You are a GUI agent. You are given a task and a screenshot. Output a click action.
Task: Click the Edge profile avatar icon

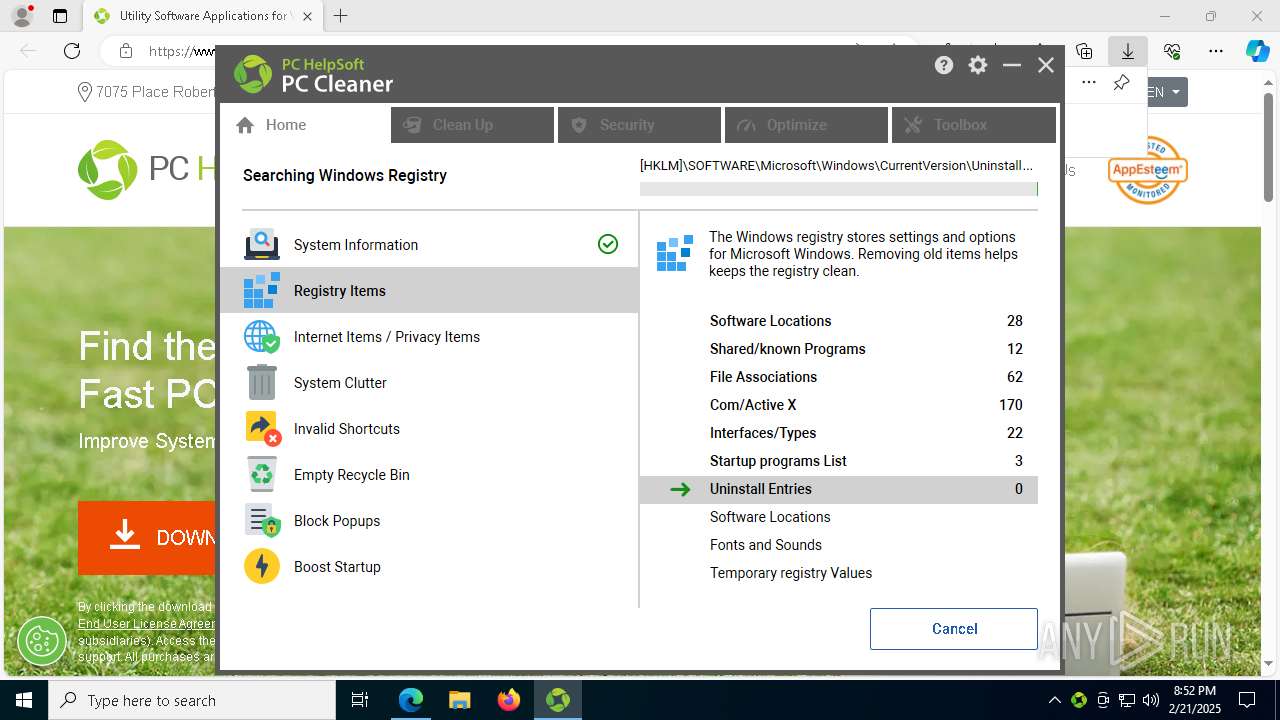(22, 16)
